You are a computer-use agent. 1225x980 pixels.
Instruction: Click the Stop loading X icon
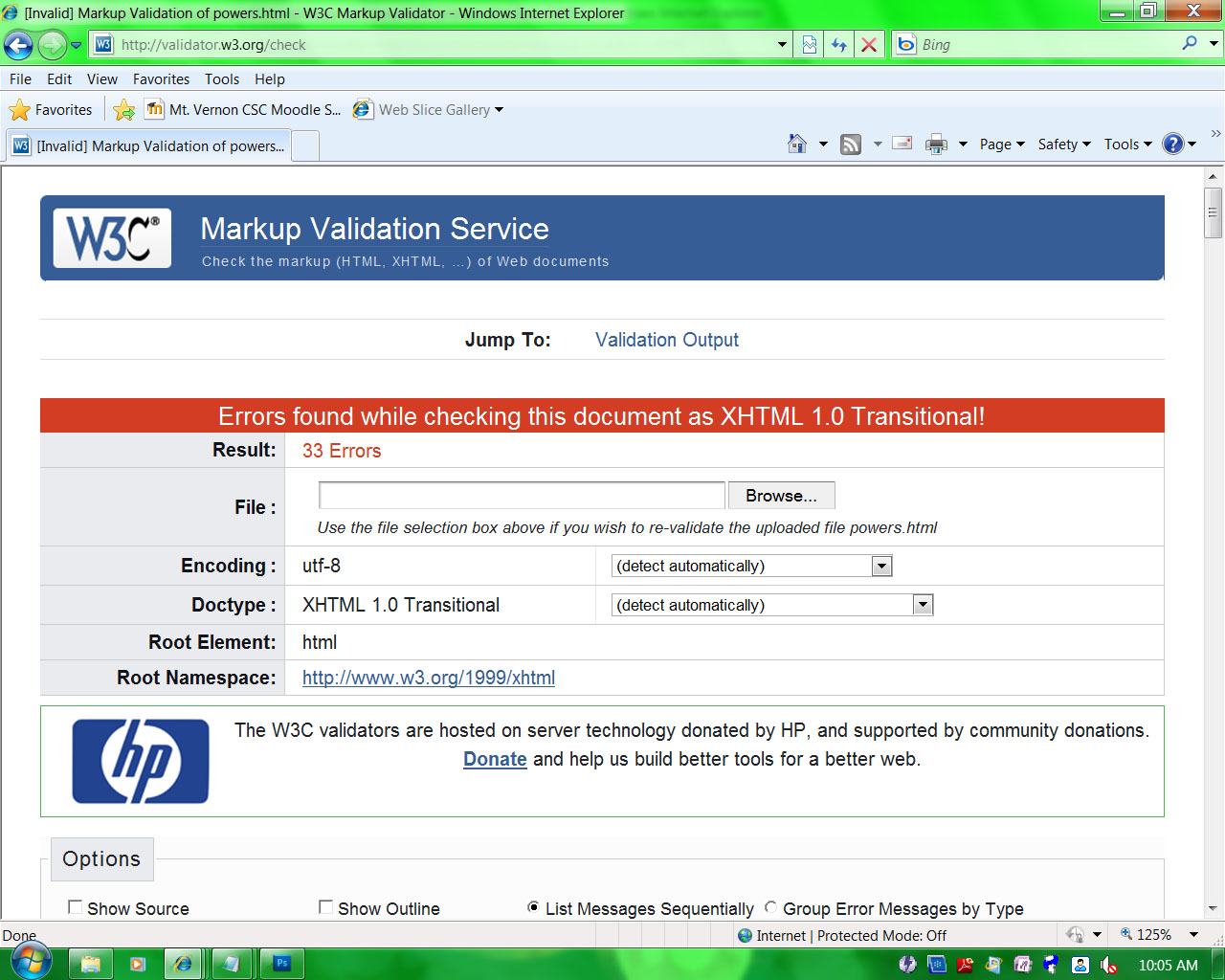tap(869, 45)
